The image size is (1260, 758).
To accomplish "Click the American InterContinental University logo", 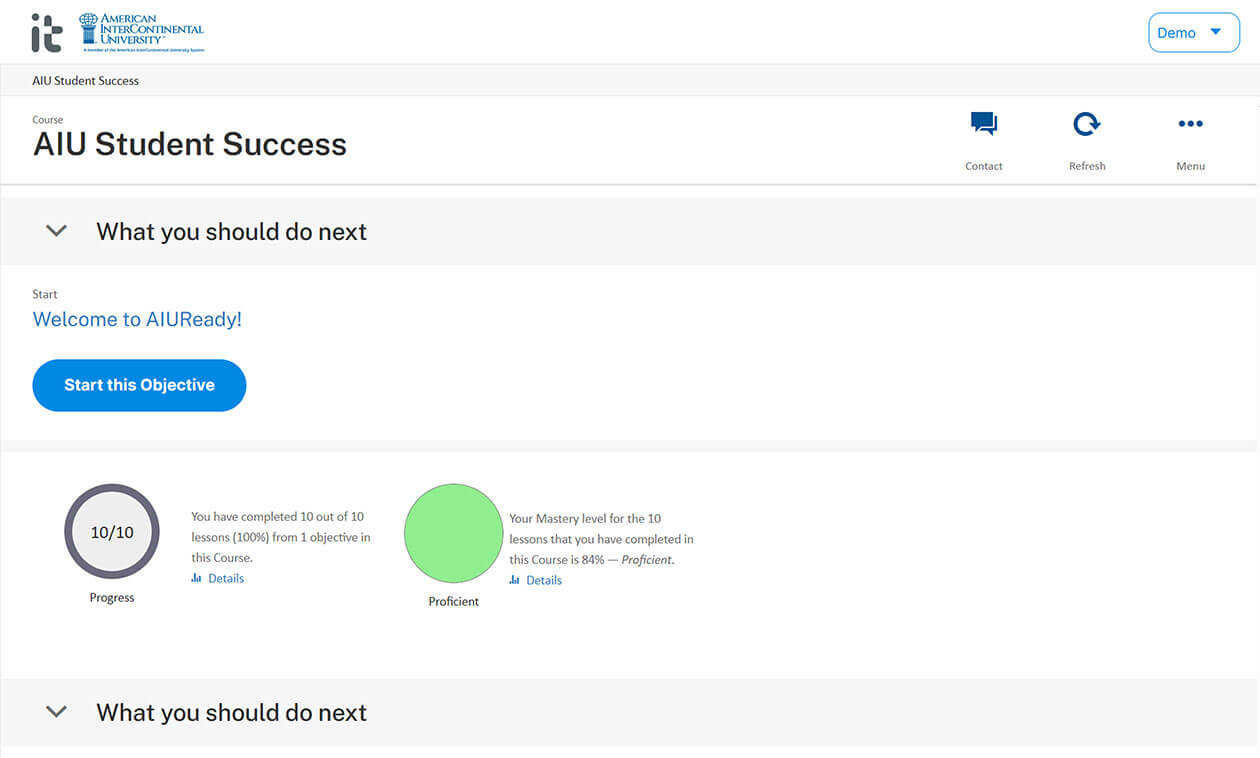I will click(142, 32).
